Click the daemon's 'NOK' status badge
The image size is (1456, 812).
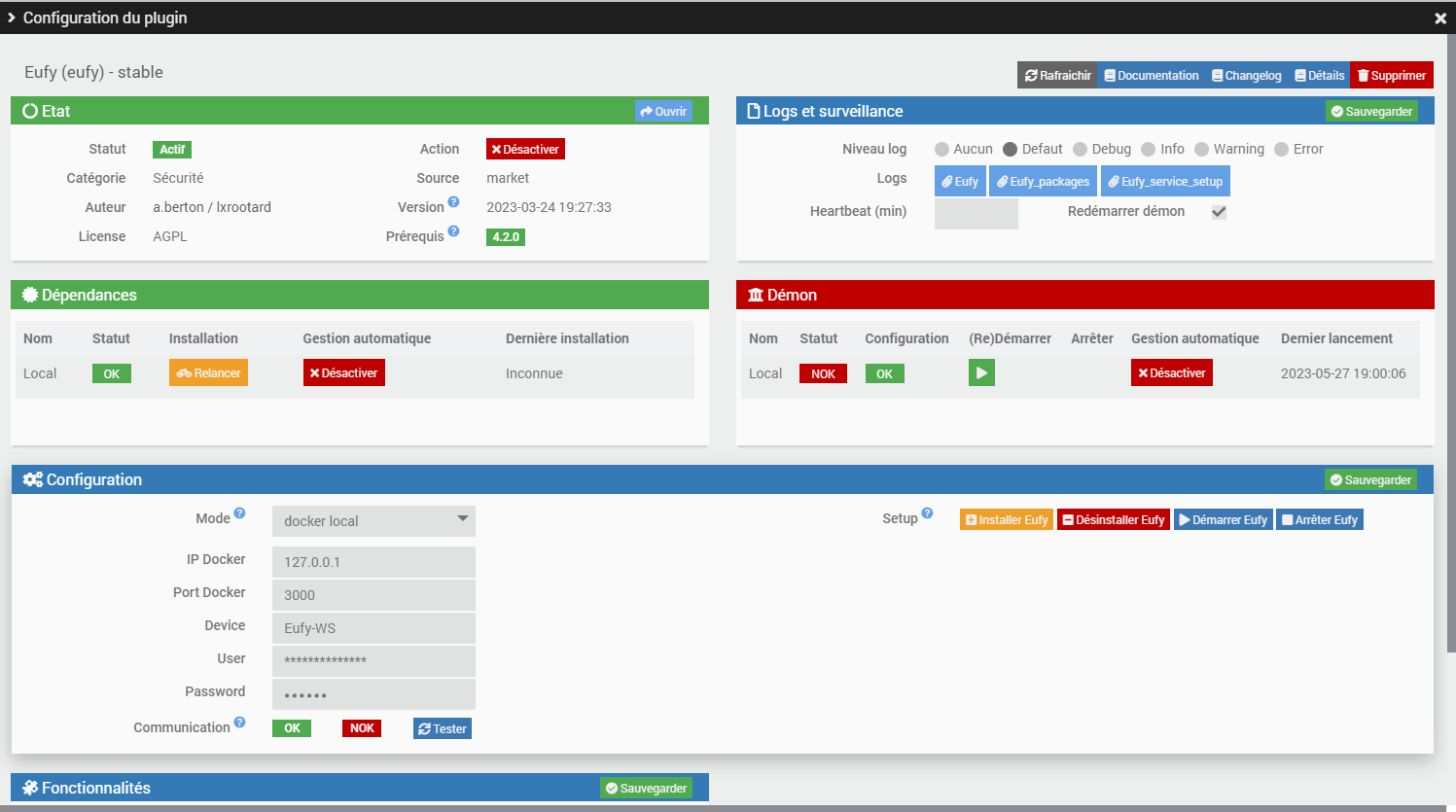(x=823, y=373)
